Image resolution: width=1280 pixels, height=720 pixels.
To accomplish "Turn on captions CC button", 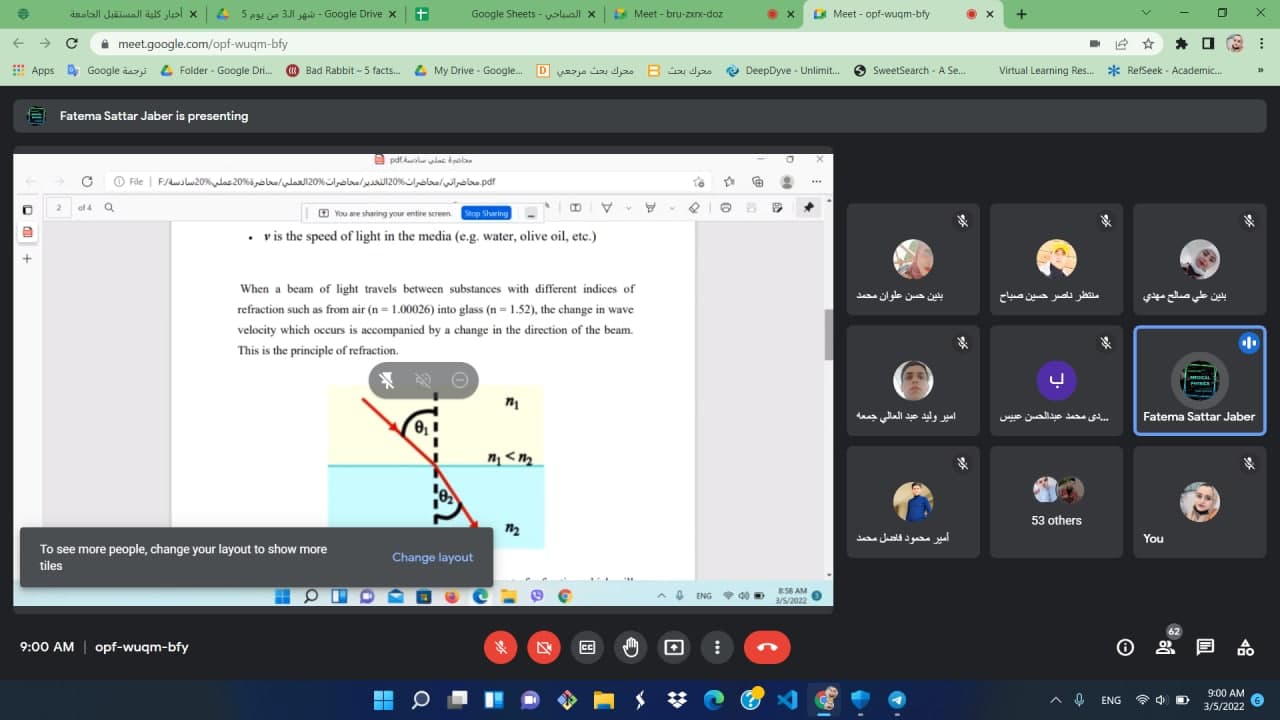I will point(587,647).
